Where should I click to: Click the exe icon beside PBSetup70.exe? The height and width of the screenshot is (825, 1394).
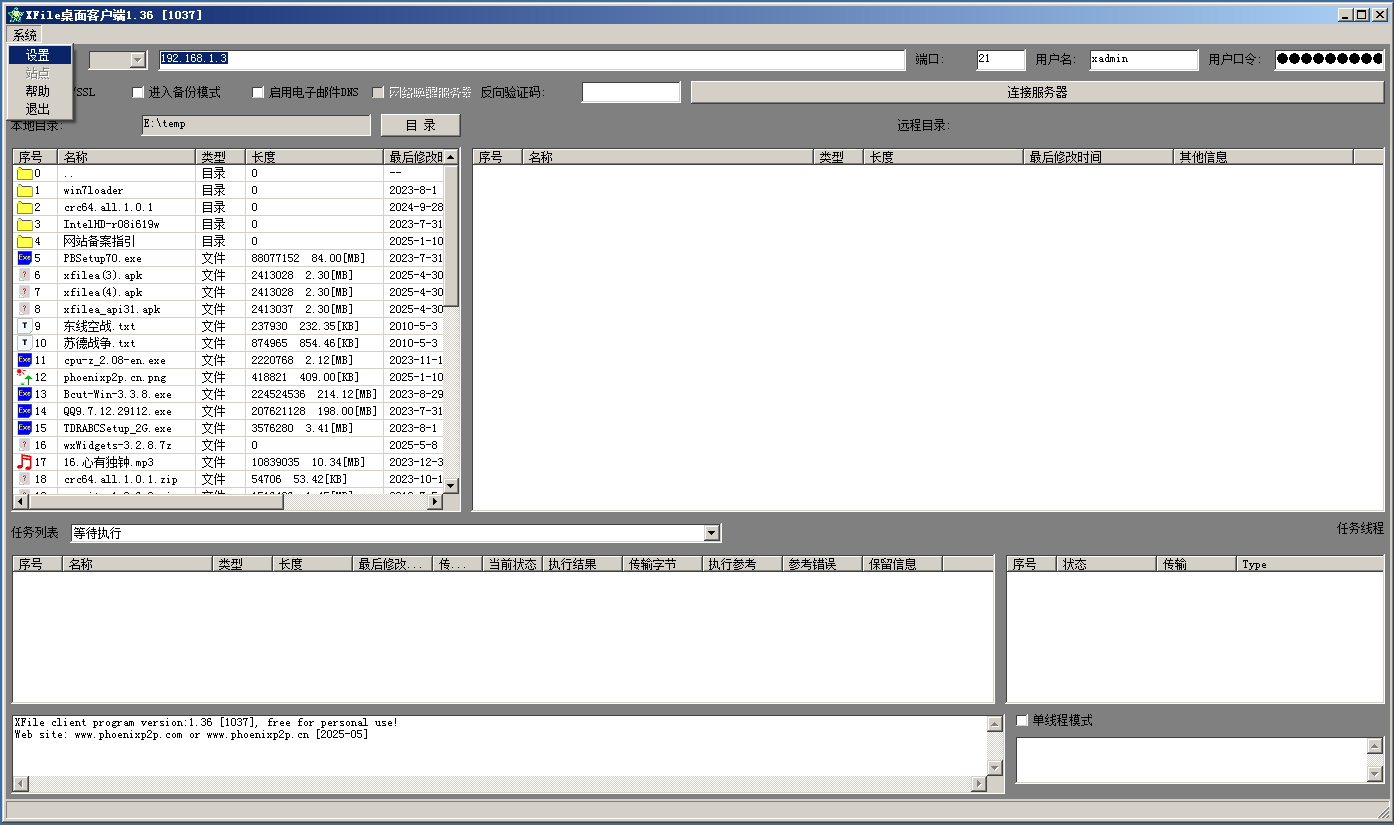pyautogui.click(x=25, y=258)
